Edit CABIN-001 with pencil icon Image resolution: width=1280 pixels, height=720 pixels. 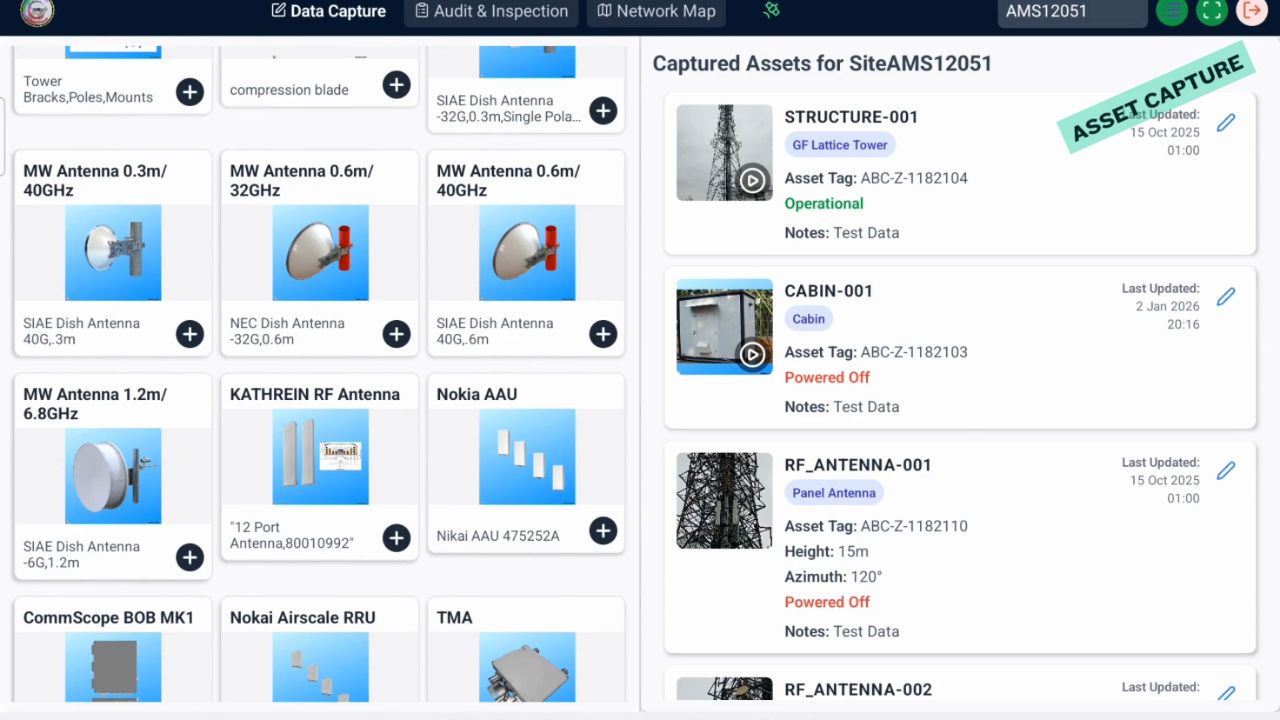tap(1226, 296)
